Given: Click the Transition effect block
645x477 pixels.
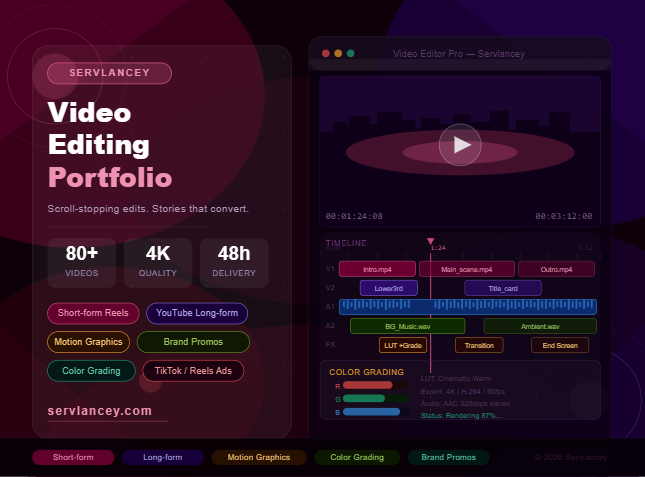Looking at the screenshot, I should [x=479, y=345].
